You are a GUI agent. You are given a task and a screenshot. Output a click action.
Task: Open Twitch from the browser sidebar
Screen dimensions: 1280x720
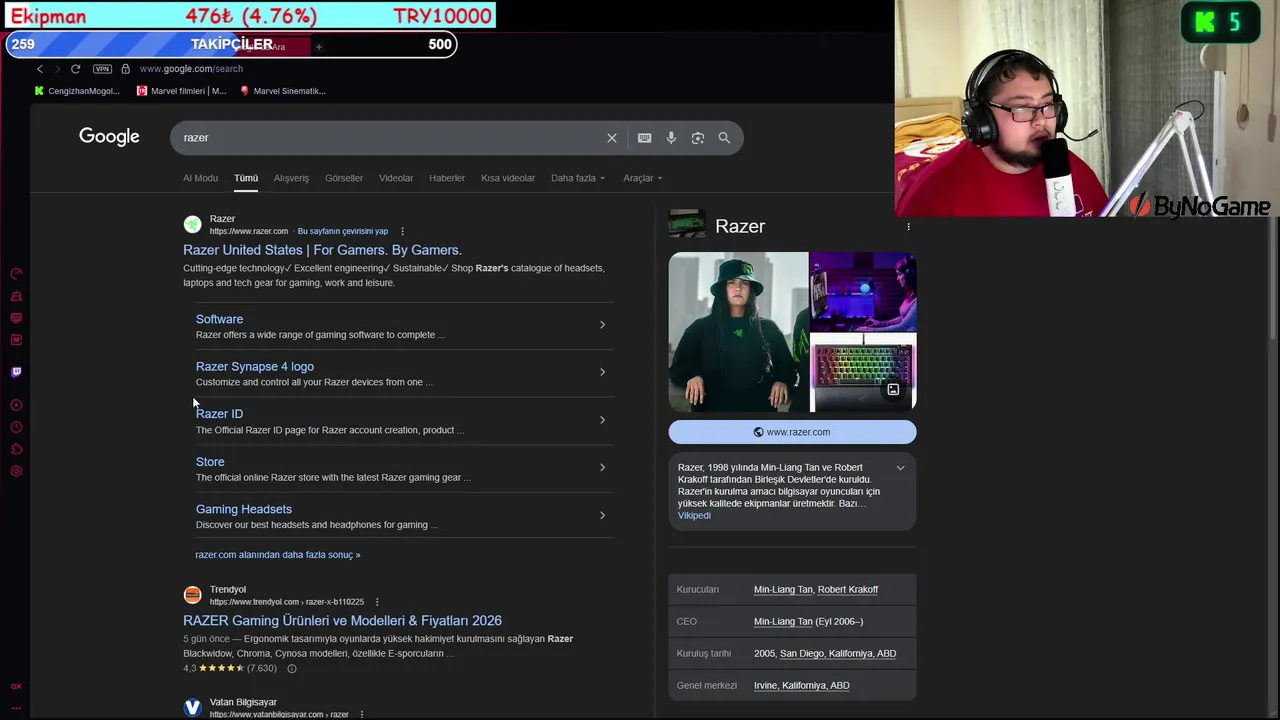click(16, 372)
